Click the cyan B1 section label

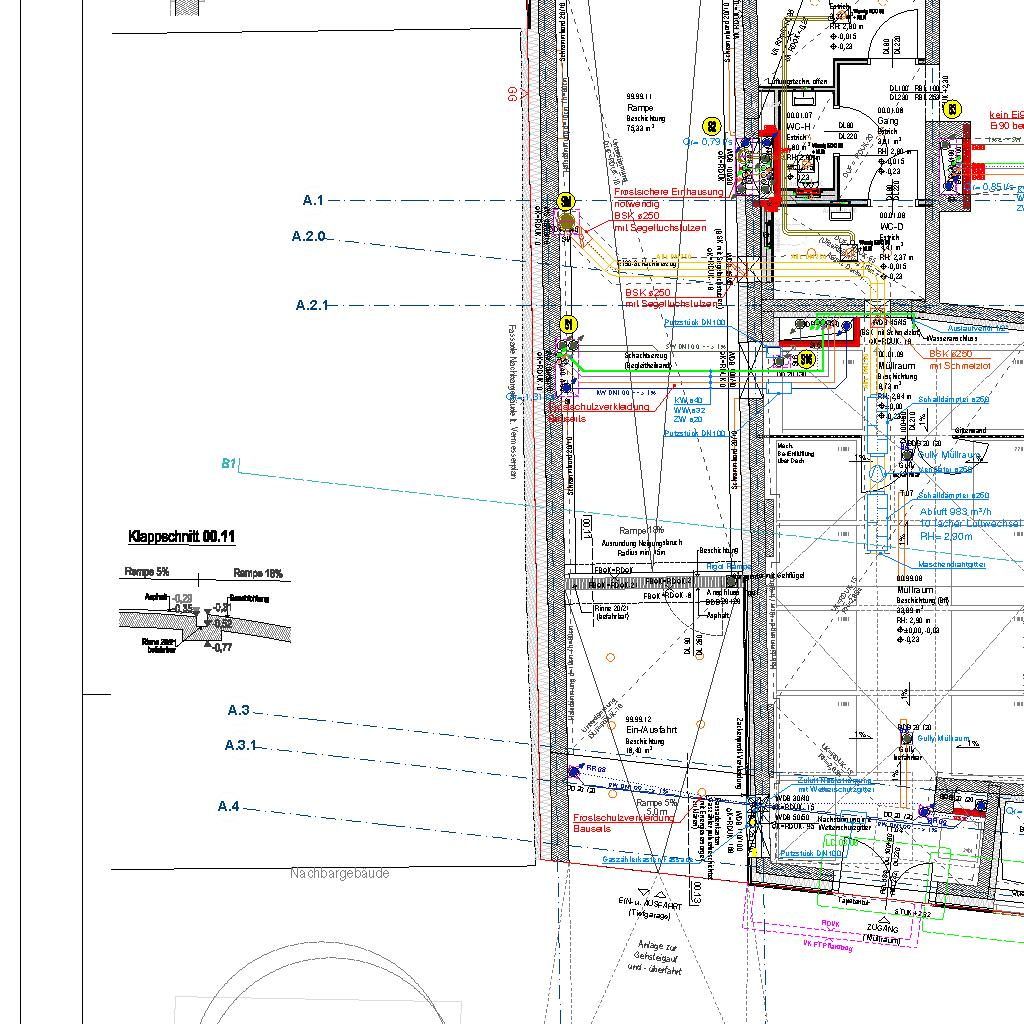pos(228,464)
